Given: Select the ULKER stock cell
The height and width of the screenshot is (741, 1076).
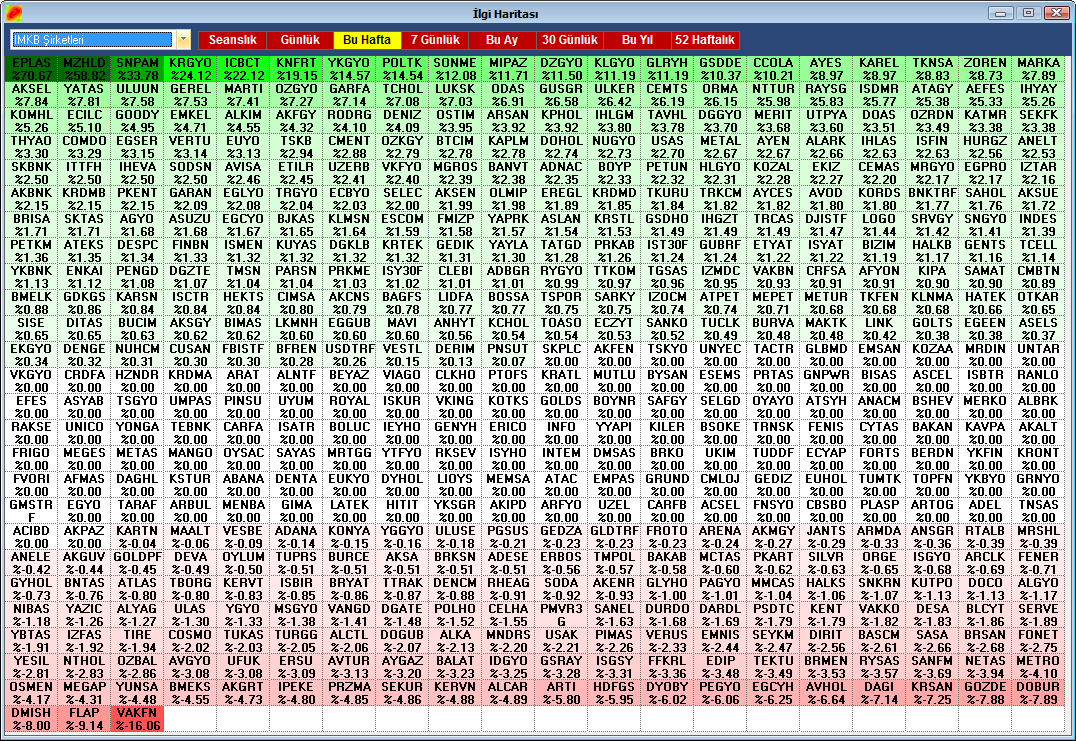Looking at the screenshot, I should coord(614,95).
